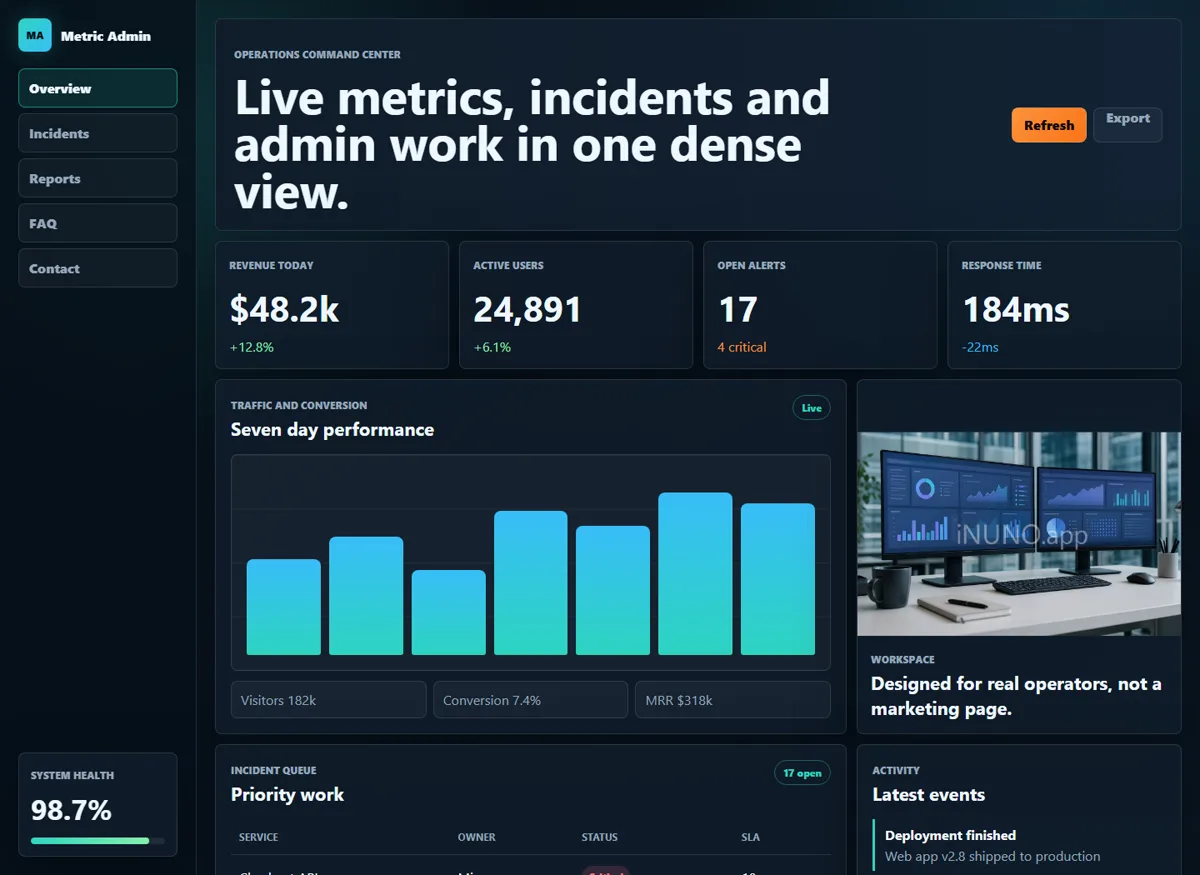Screen dimensions: 1200x875
Task: Click the Revenue Today card
Action: tap(332, 305)
